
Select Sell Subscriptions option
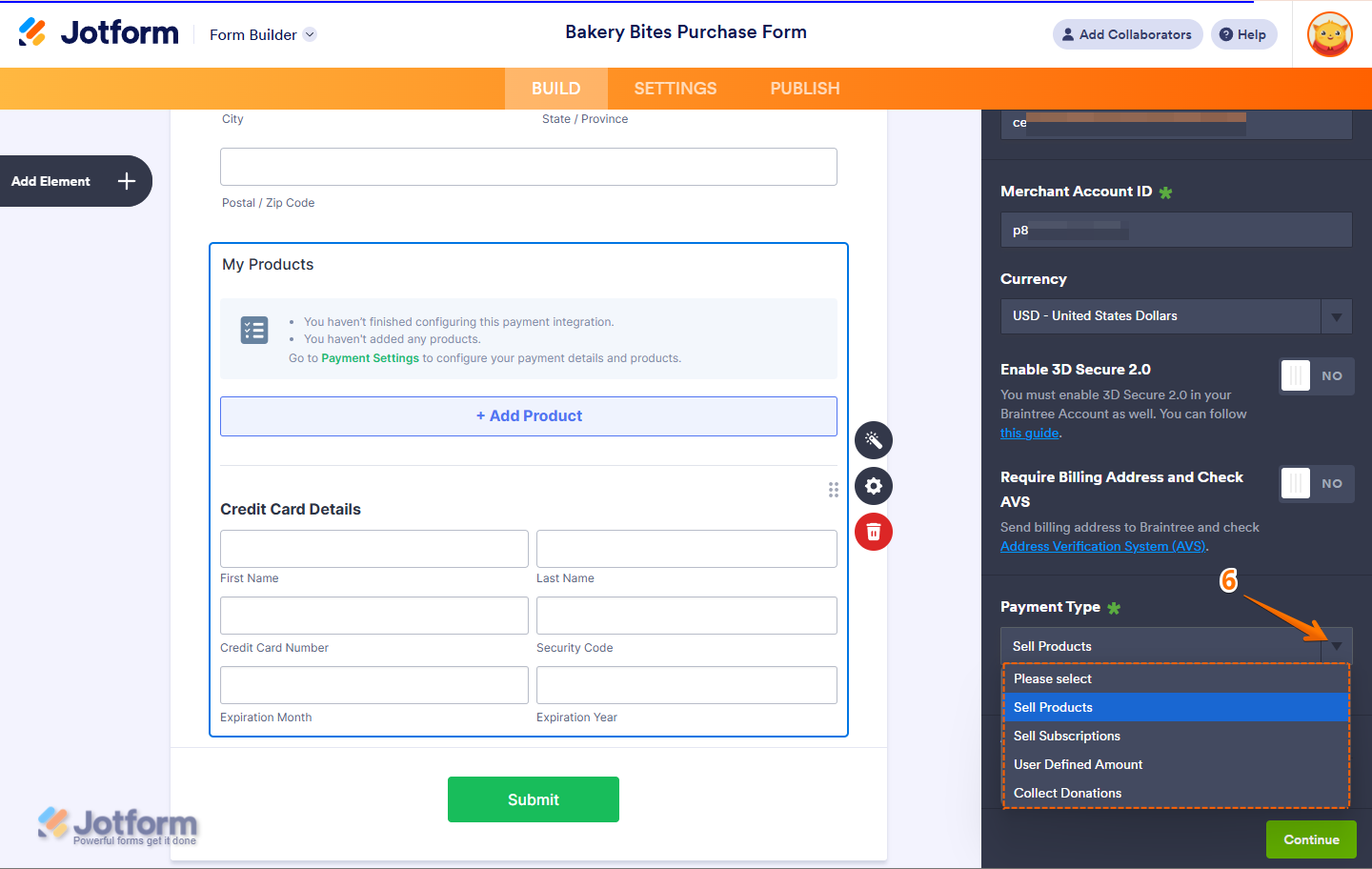pos(1067,736)
